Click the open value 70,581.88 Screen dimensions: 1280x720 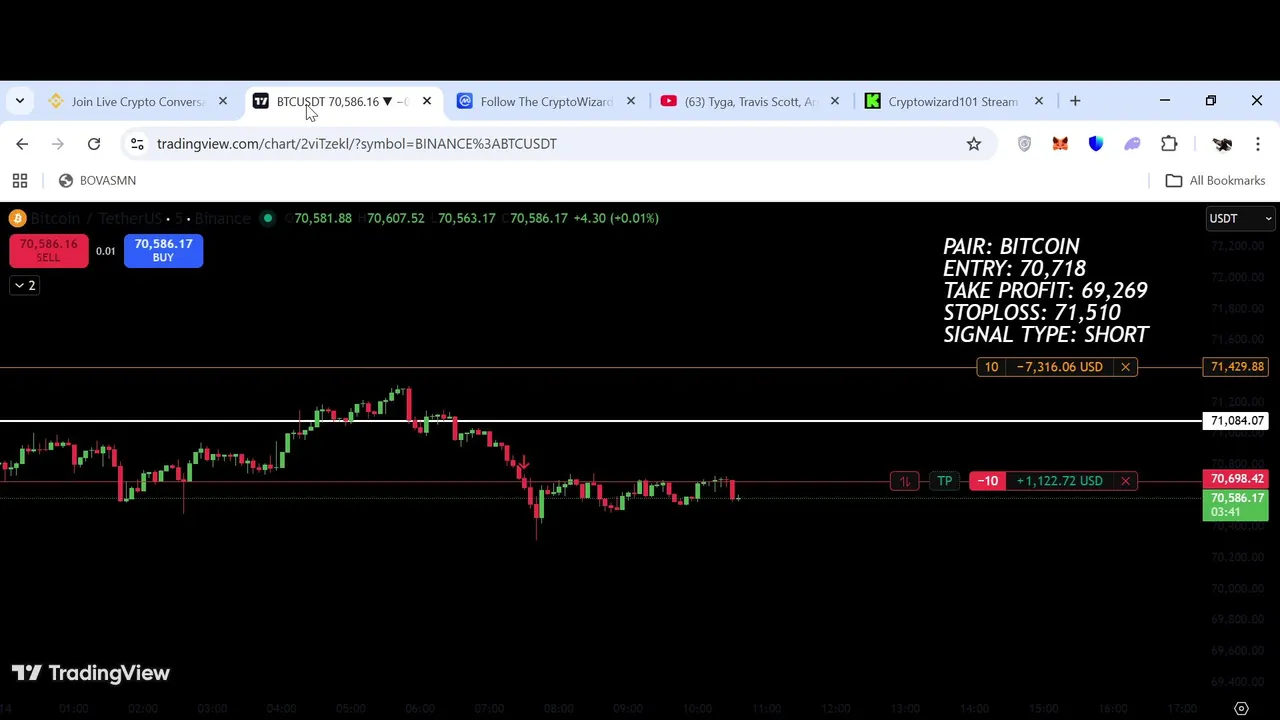point(322,218)
